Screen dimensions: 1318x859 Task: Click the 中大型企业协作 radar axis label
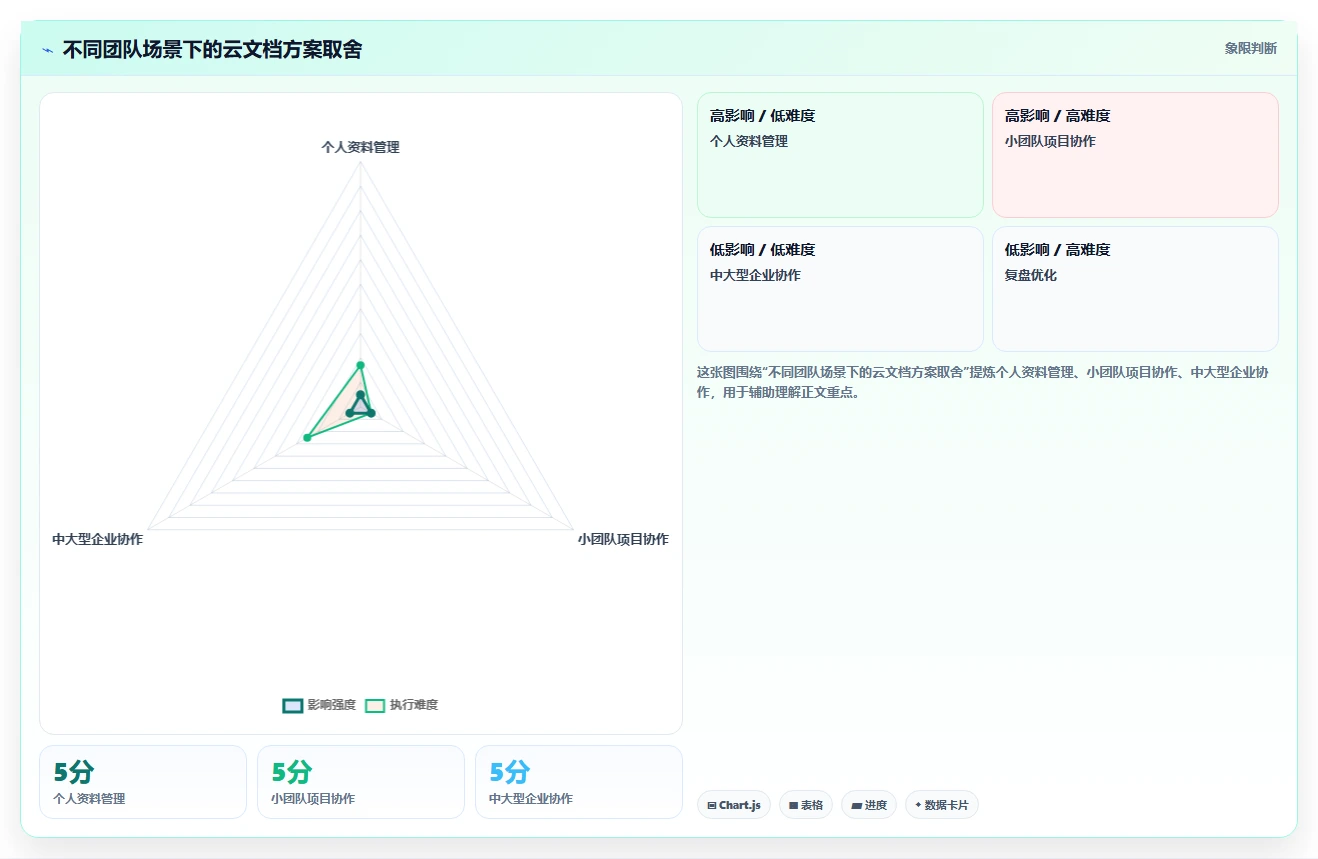pos(97,539)
